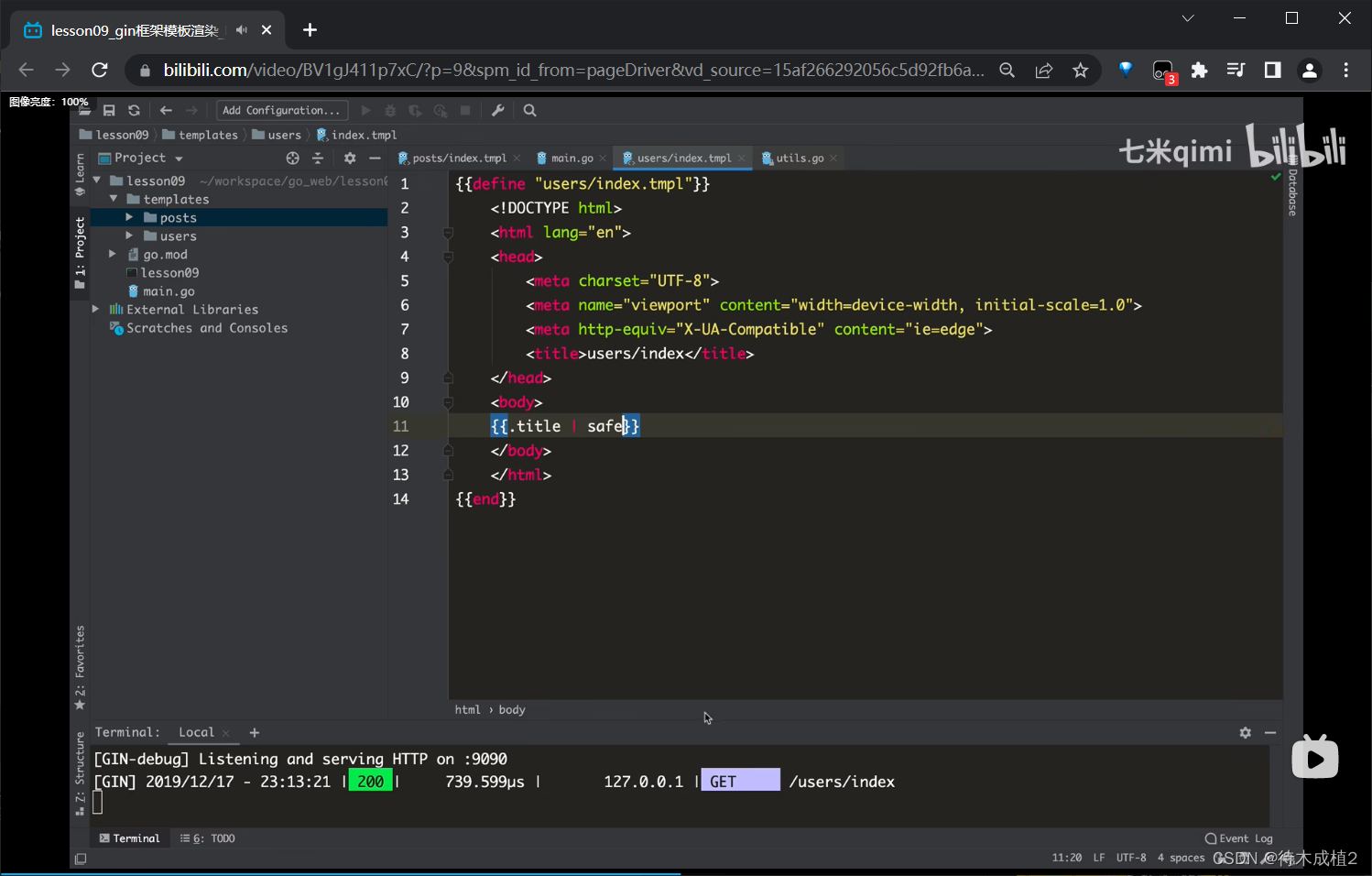Fold the html tag on line 3
The width and height of the screenshot is (1372, 876).
[448, 233]
